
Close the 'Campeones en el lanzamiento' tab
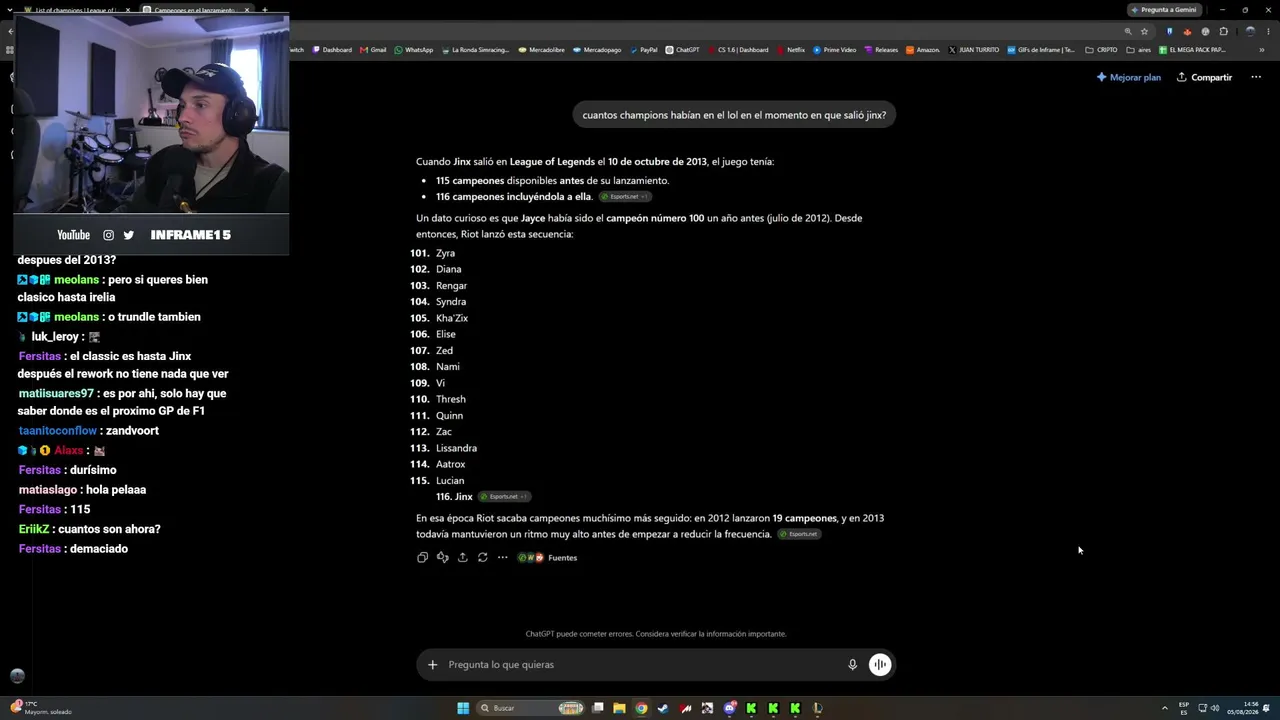click(x=247, y=10)
